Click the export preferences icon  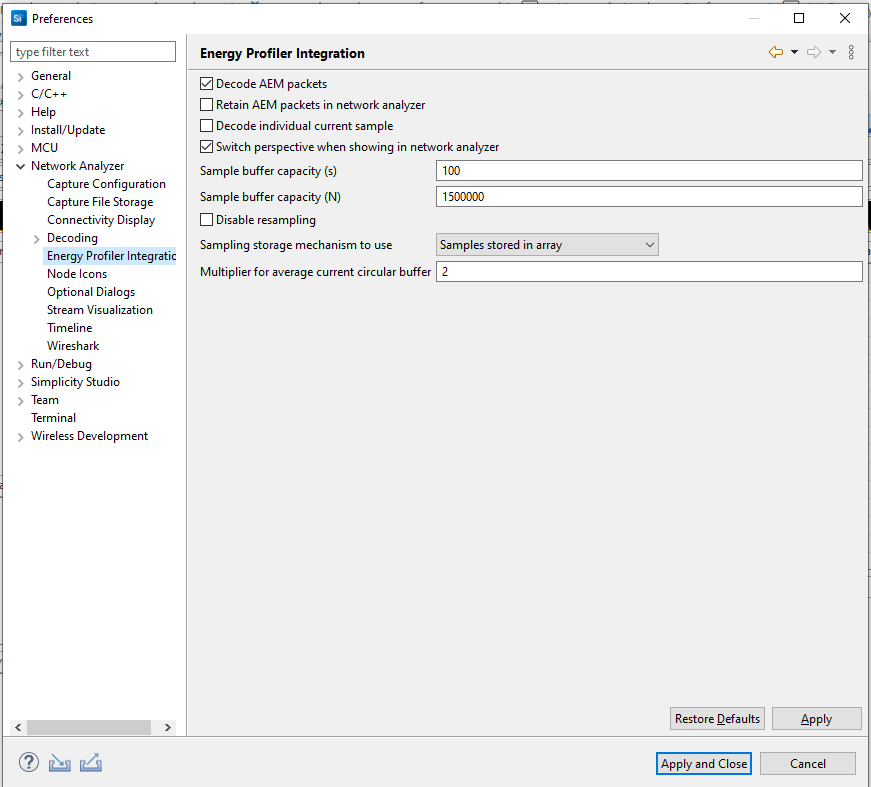(x=91, y=763)
